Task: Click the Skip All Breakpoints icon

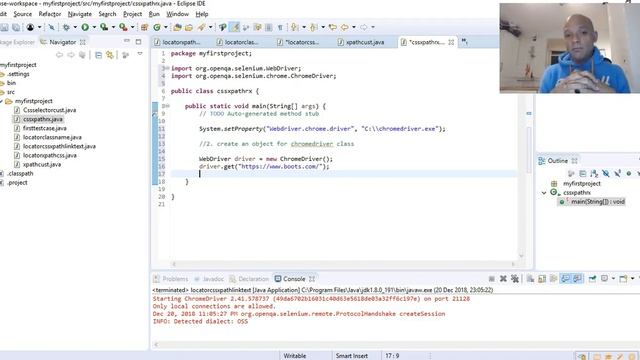Action: [51, 27]
